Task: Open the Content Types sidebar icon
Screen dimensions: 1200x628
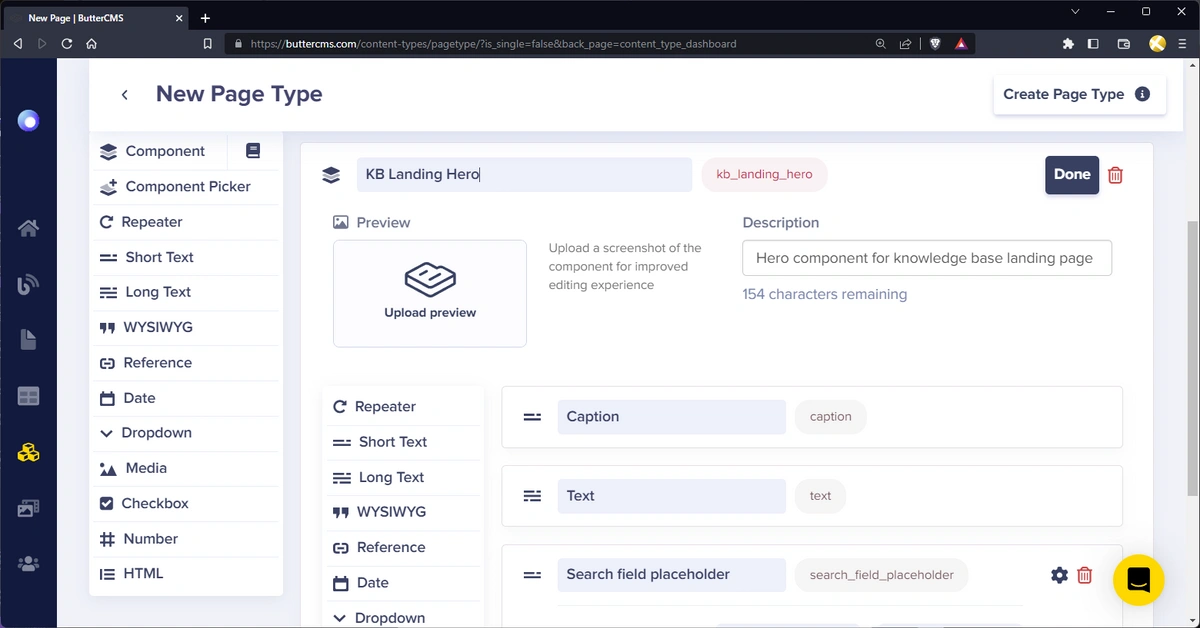Action: coord(28,453)
